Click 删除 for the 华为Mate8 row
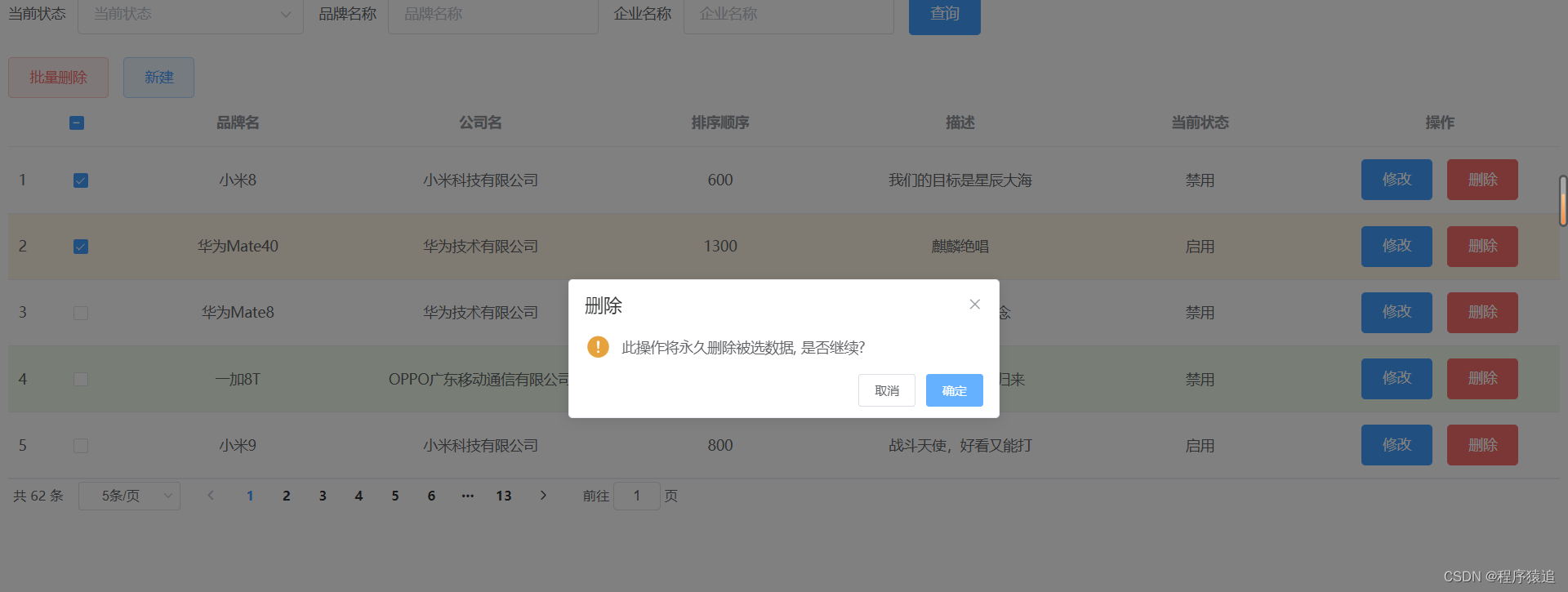 pyautogui.click(x=1482, y=313)
